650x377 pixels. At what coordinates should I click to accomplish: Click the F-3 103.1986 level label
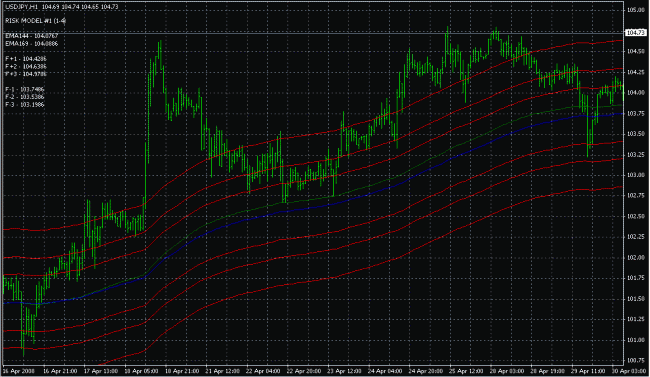[x=25, y=105]
